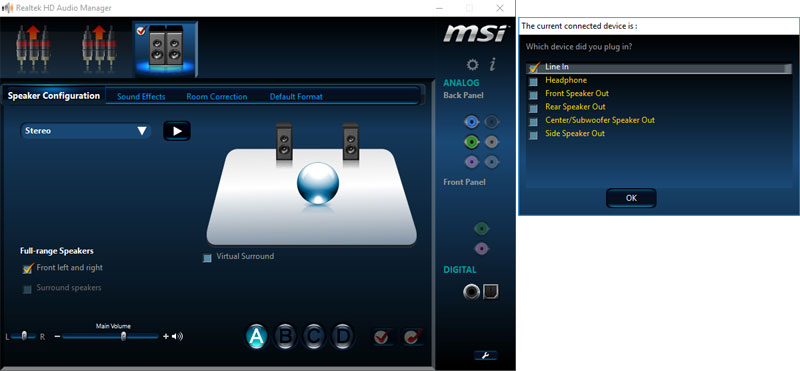This screenshot has height=371, width=800.
Task: Click the blue listener sphere in diagram
Action: click(318, 183)
